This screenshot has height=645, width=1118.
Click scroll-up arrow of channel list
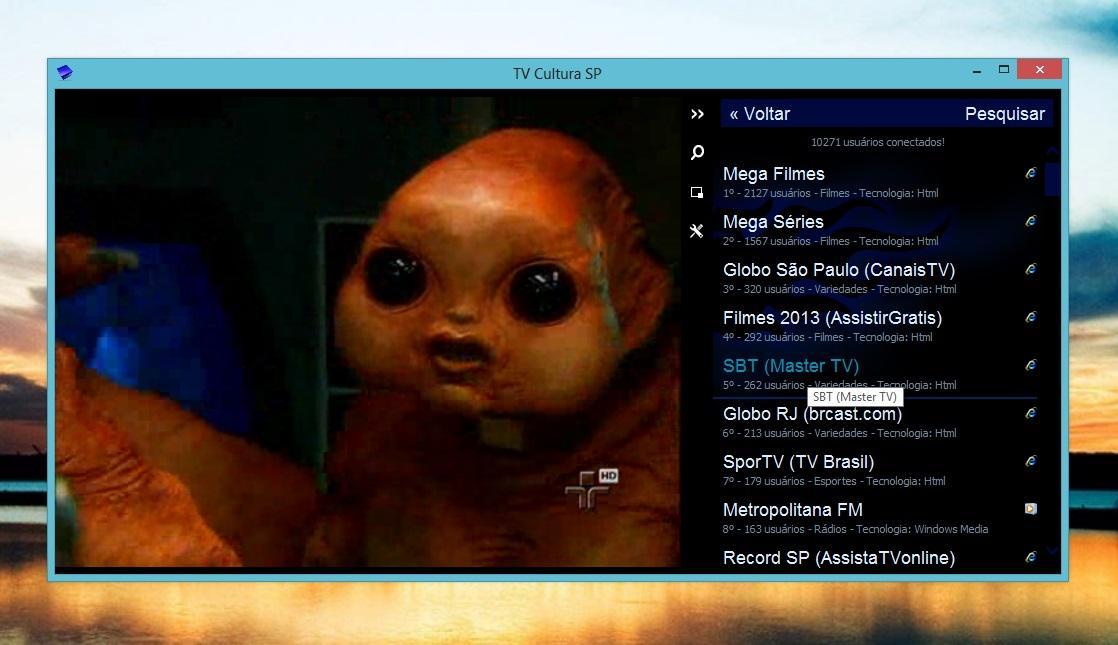[1052, 151]
